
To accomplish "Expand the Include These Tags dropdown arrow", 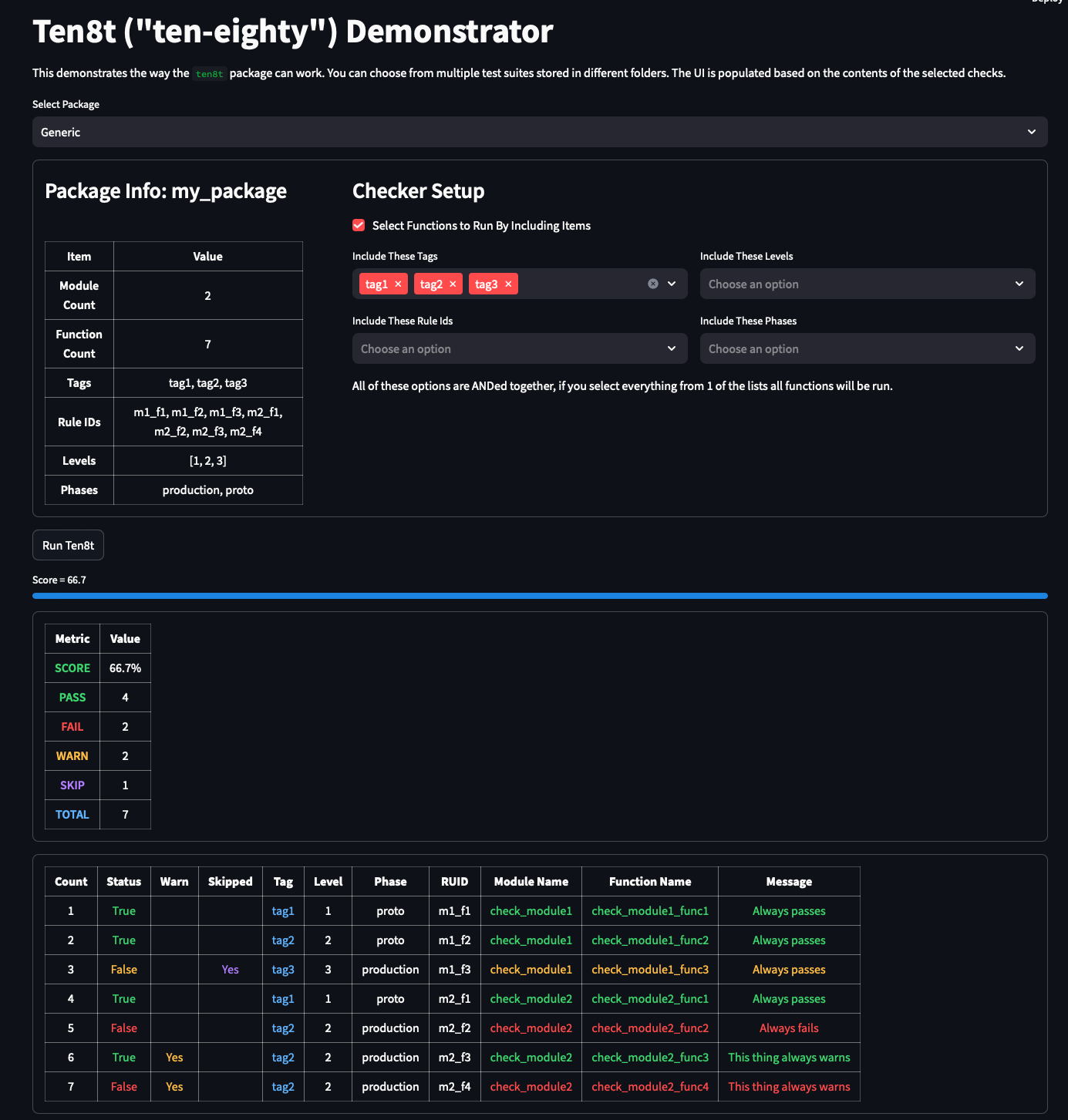I will tap(672, 284).
